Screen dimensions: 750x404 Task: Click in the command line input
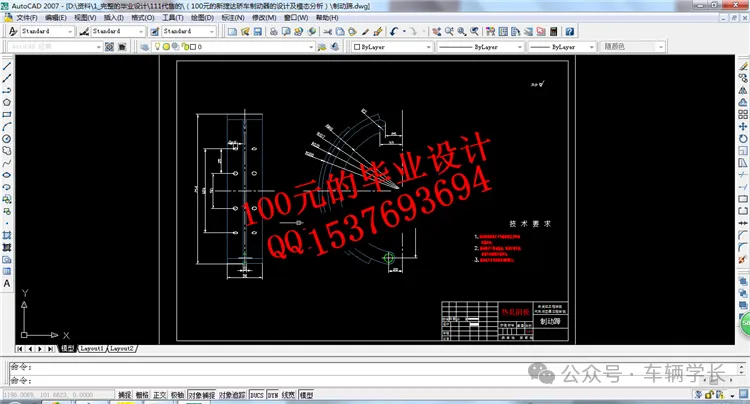click(x=373, y=381)
